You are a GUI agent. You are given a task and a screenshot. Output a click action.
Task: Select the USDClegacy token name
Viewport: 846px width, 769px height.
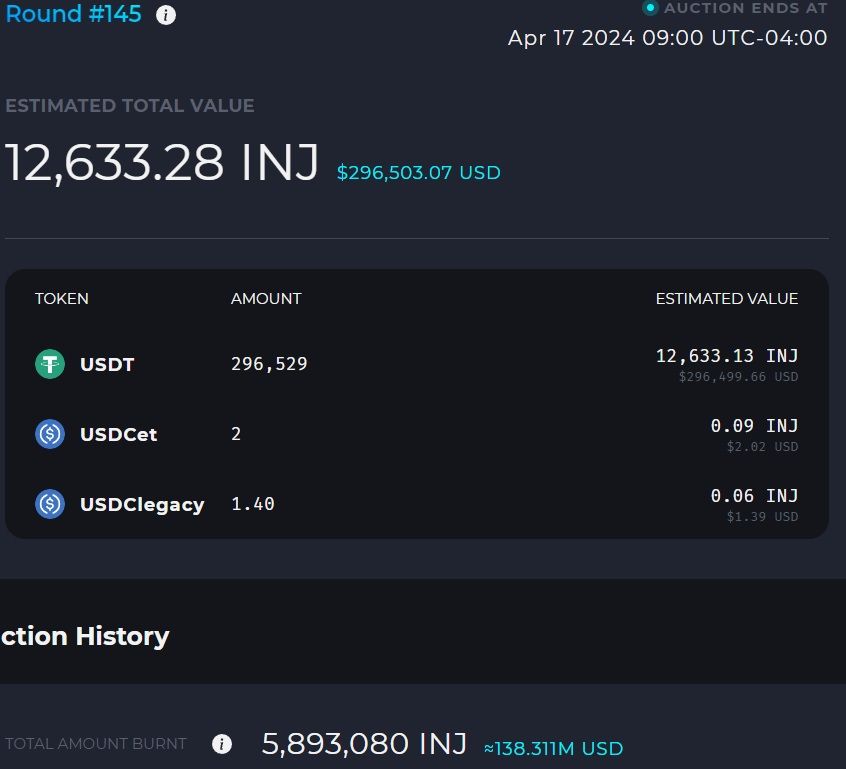click(x=142, y=505)
